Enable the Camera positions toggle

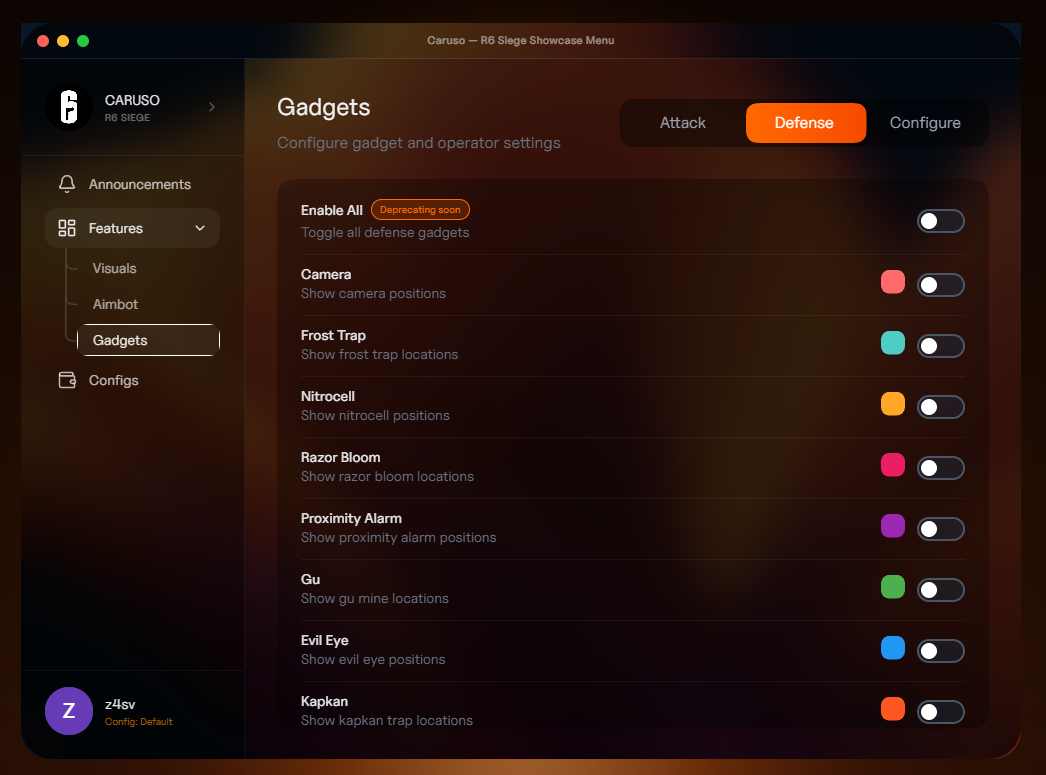[941, 285]
